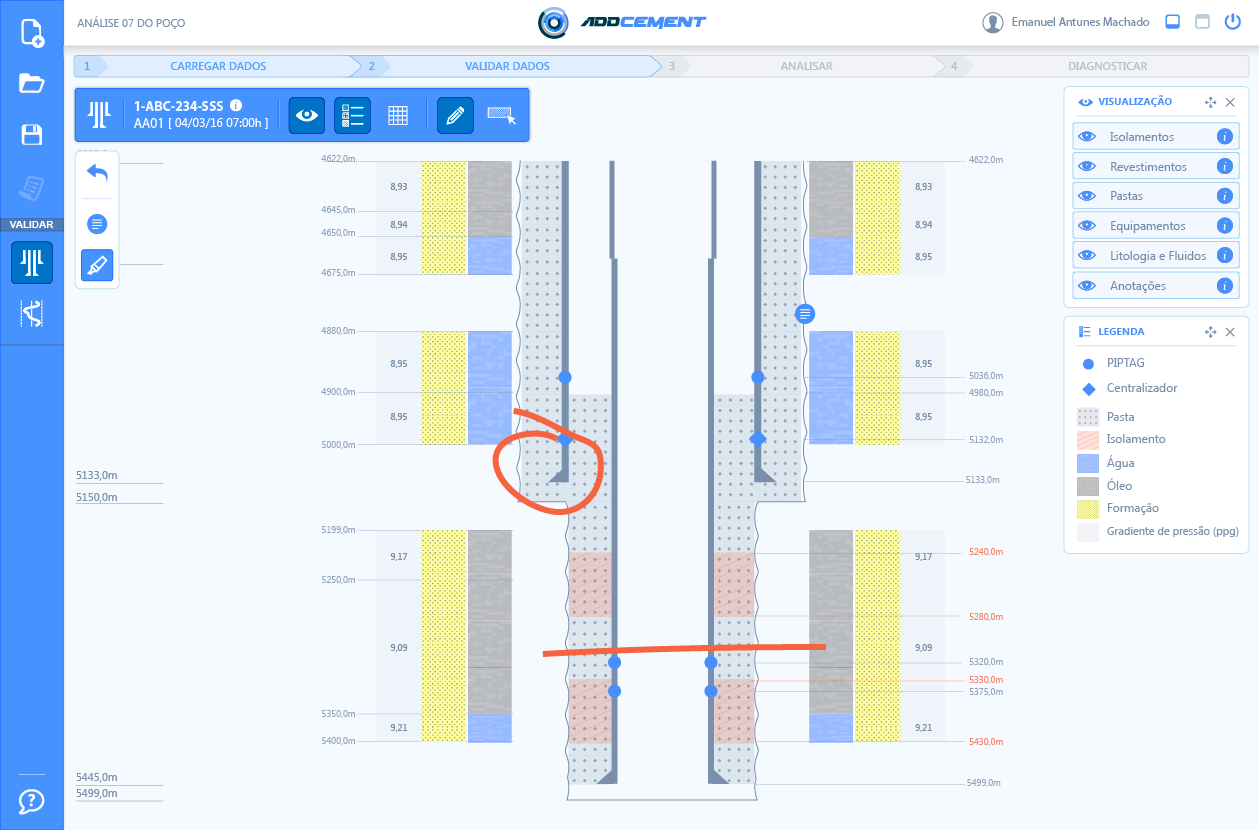Image resolution: width=1259 pixels, height=830 pixels.
Task: Activate the area selection cursor tool
Action: click(x=502, y=115)
